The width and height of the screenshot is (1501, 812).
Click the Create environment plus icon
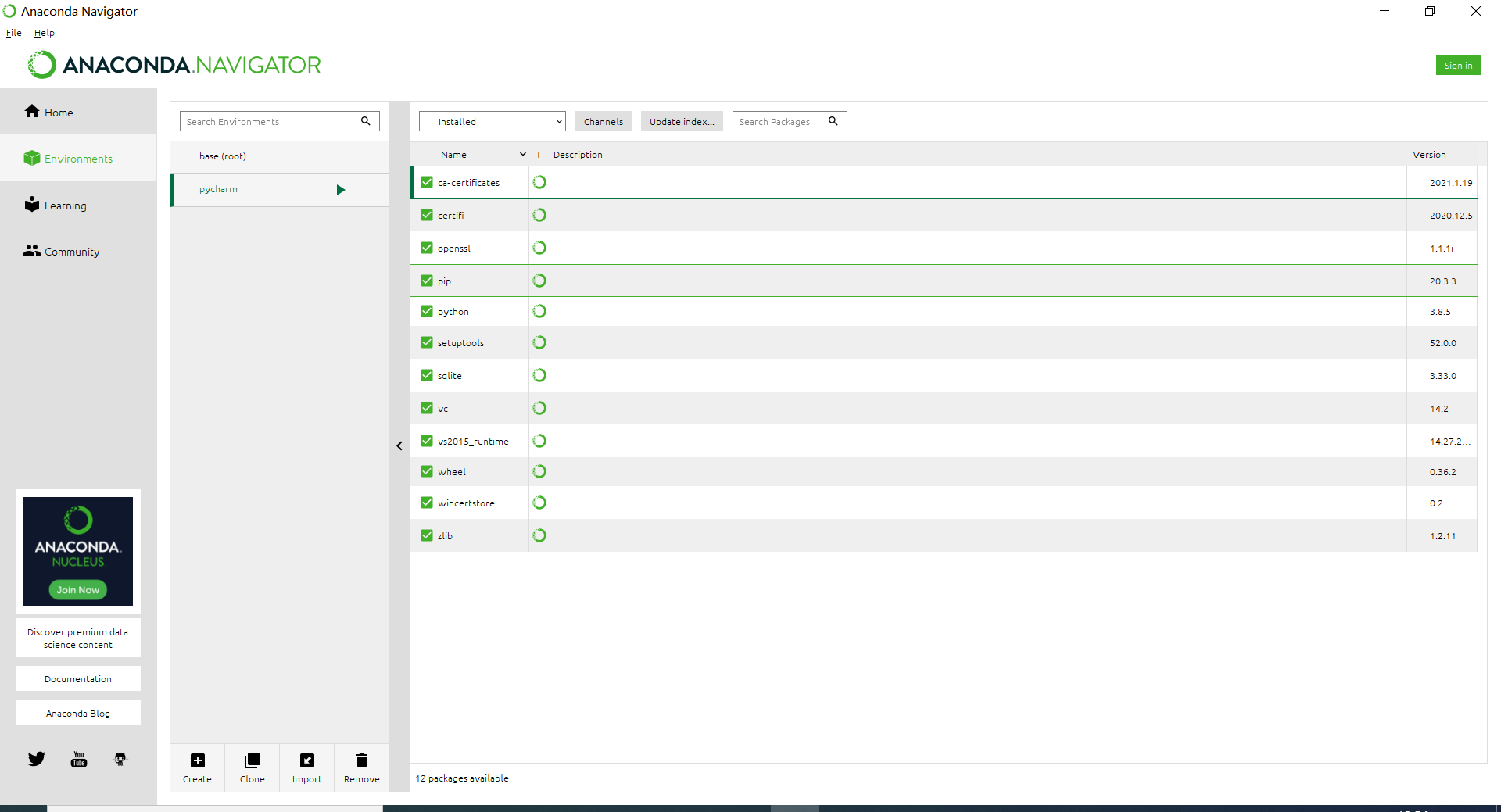198,760
